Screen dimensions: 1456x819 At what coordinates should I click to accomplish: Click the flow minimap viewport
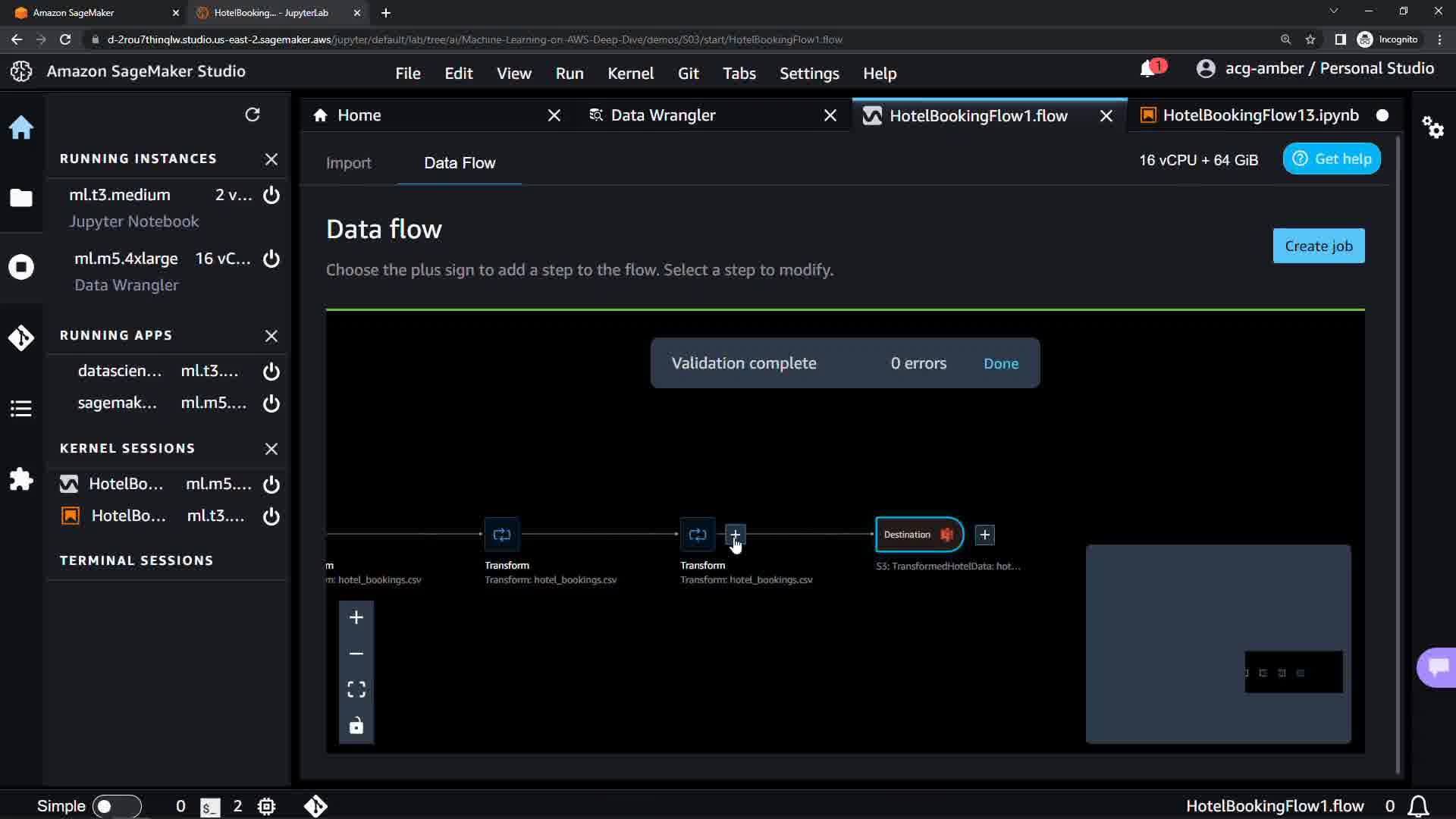(x=1293, y=672)
